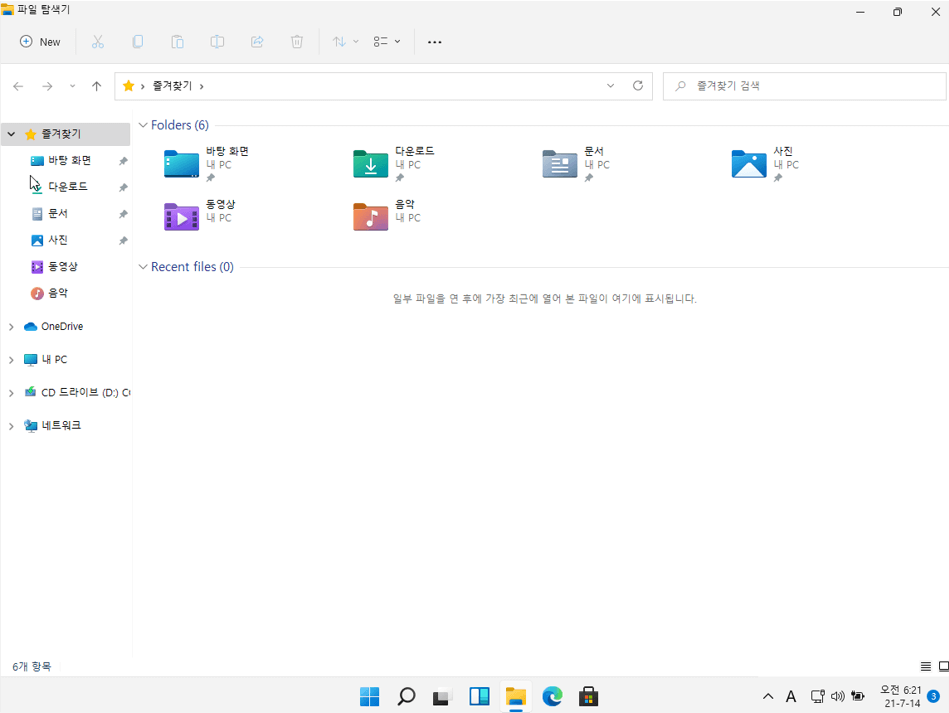Go forward with the forward arrow
The height and width of the screenshot is (713, 949).
[47, 87]
